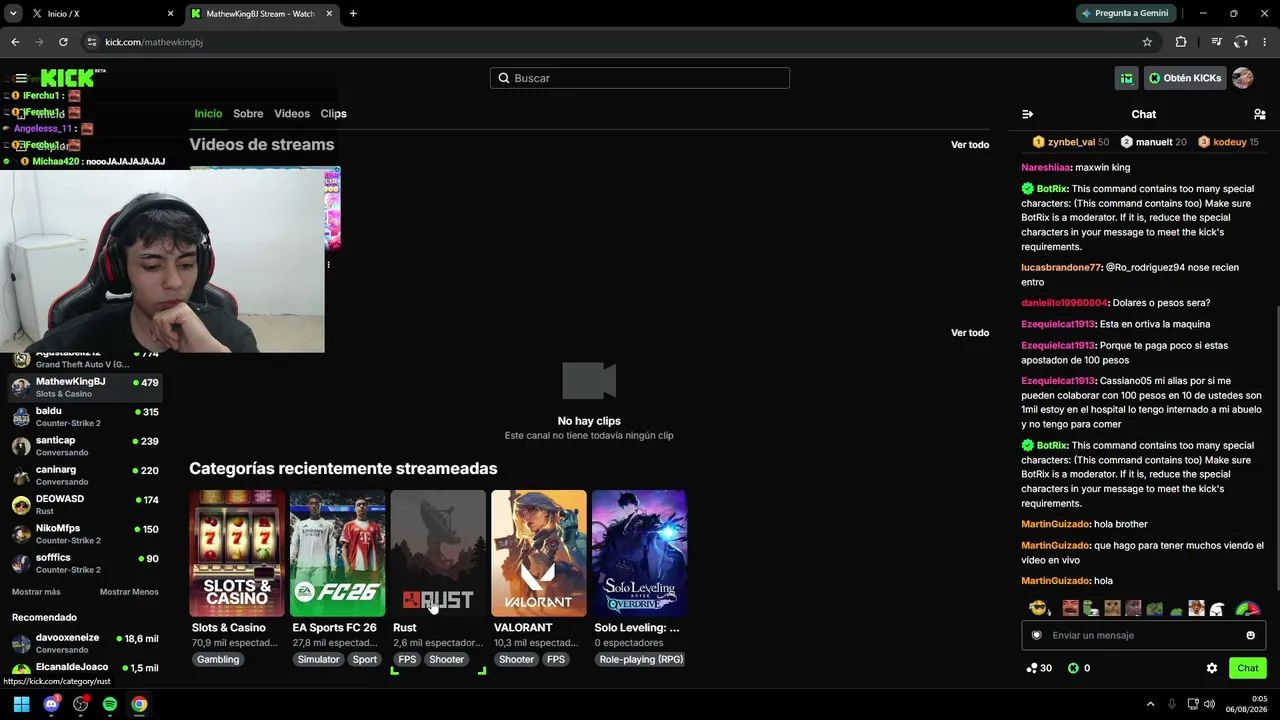Insert the cat face emote

tap(1112, 608)
